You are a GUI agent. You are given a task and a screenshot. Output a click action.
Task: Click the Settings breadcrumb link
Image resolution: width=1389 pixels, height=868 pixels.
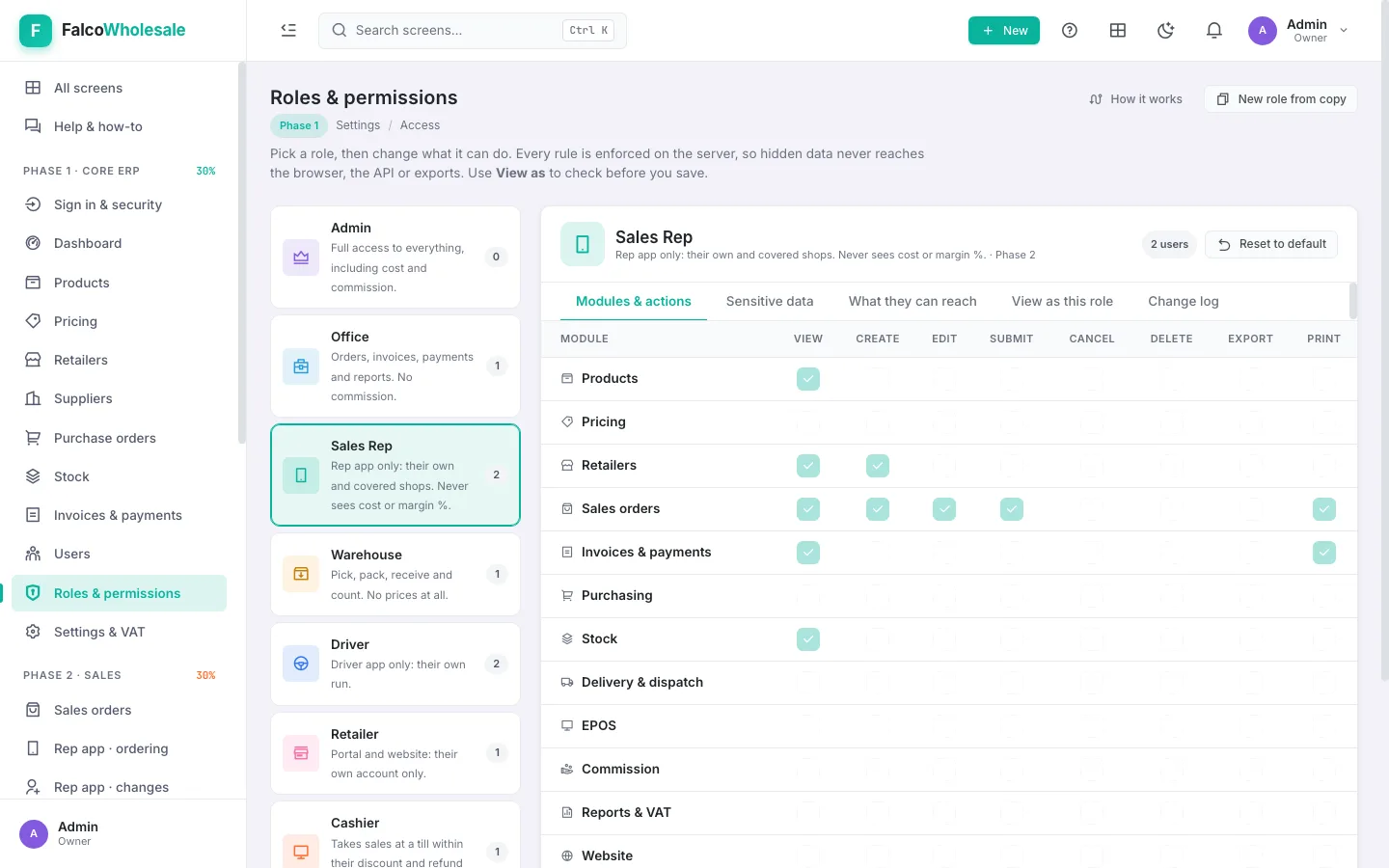[x=358, y=125]
